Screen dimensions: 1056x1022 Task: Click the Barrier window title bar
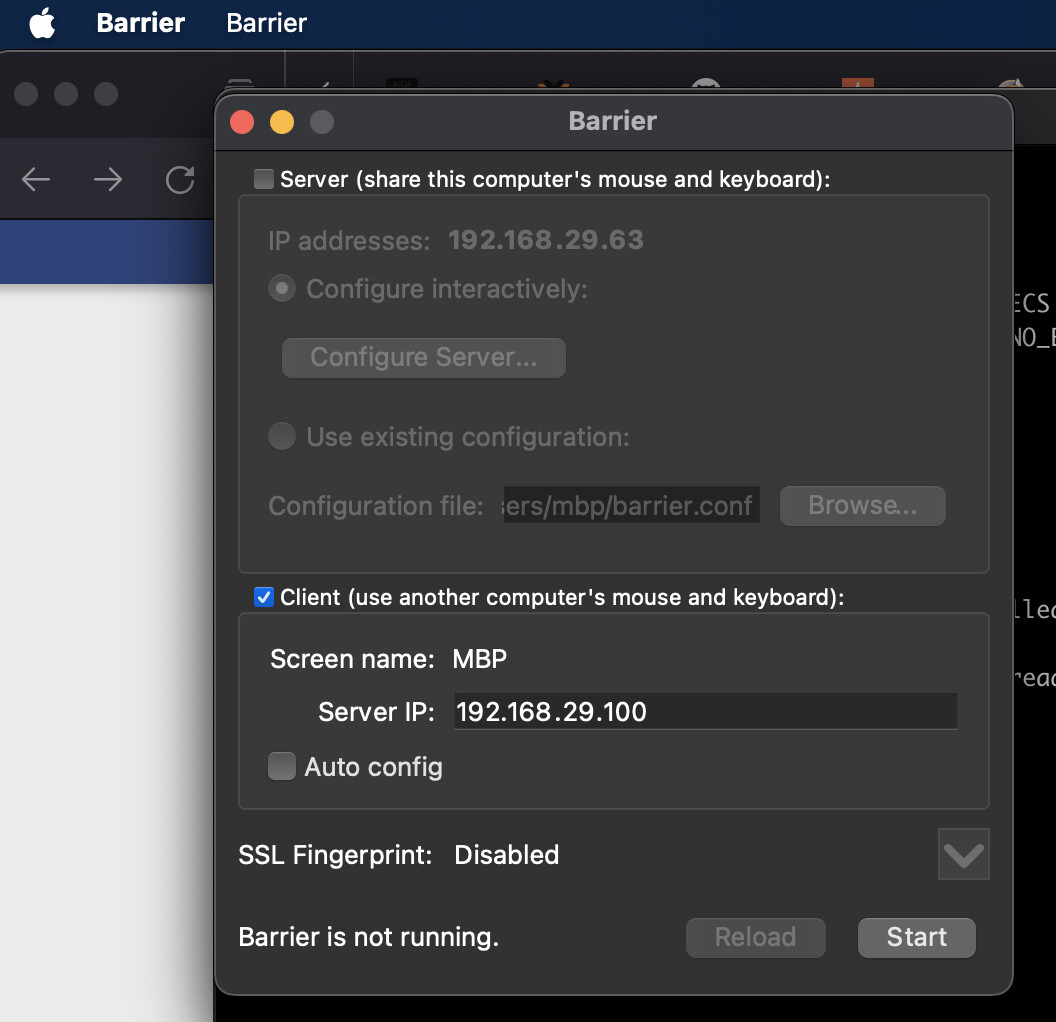point(613,120)
